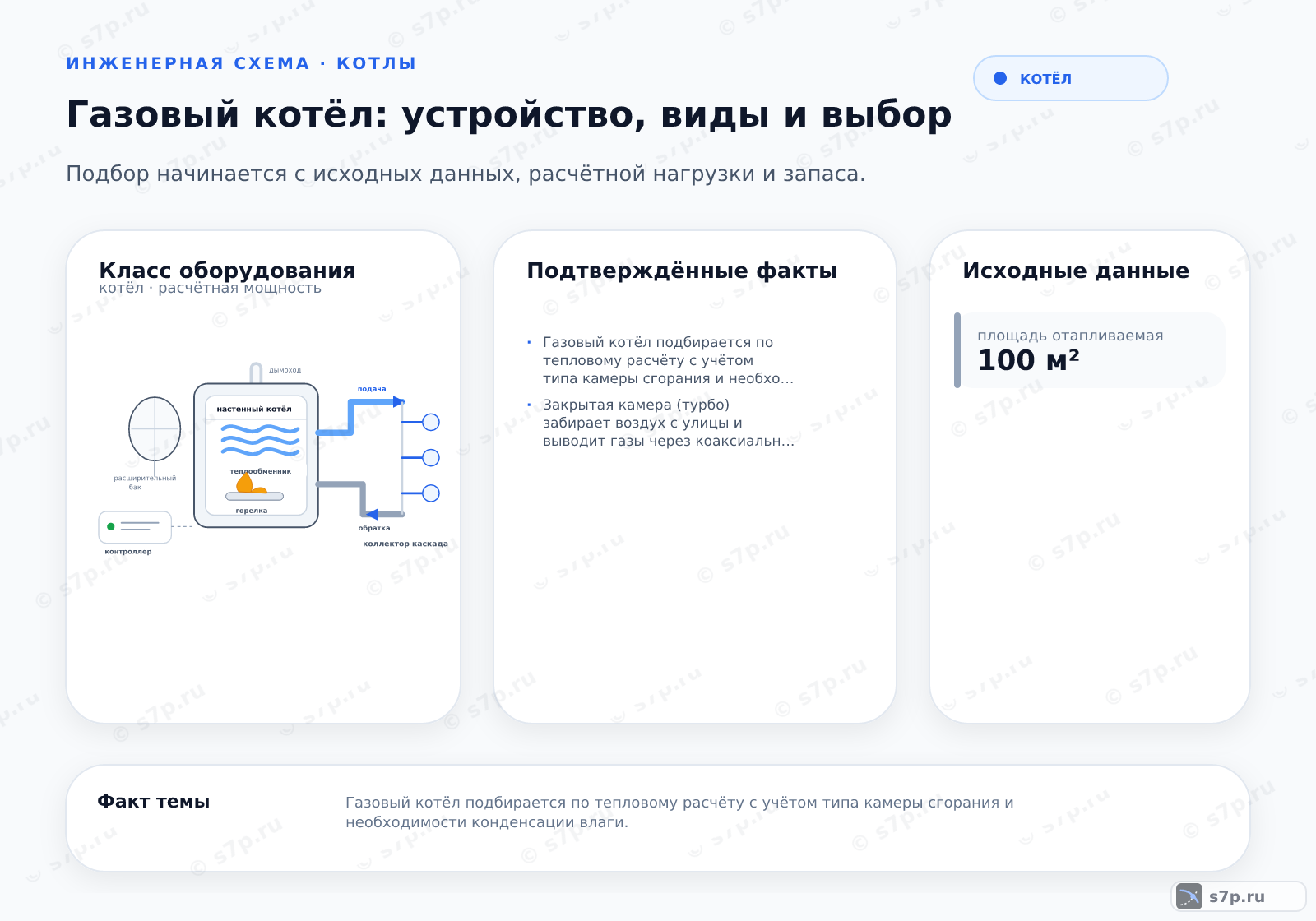Click the subtitle котёл · расчётная мощность
This screenshot has width=1316, height=921.
click(x=210, y=288)
